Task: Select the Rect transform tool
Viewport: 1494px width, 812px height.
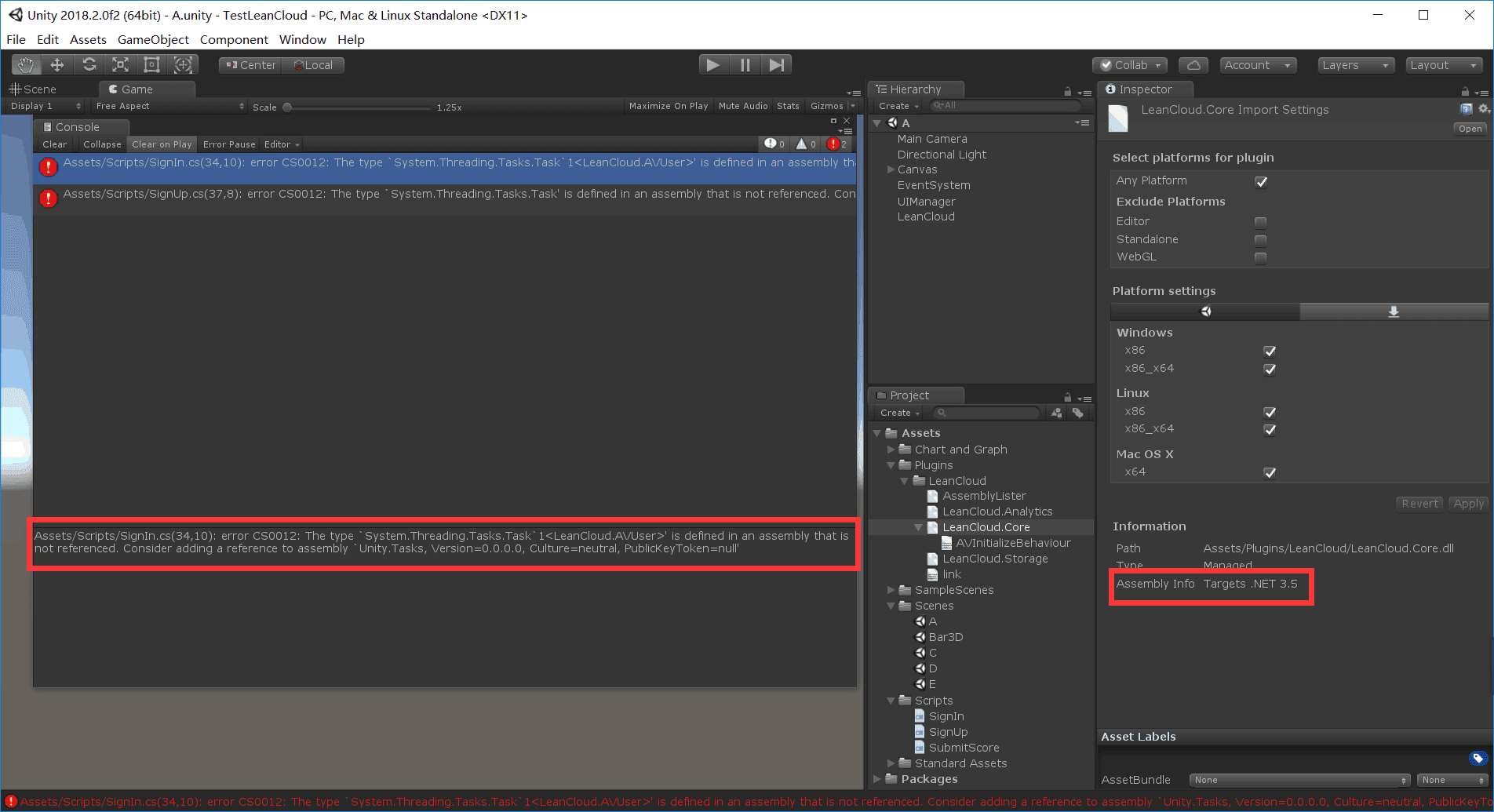Action: pos(151,65)
